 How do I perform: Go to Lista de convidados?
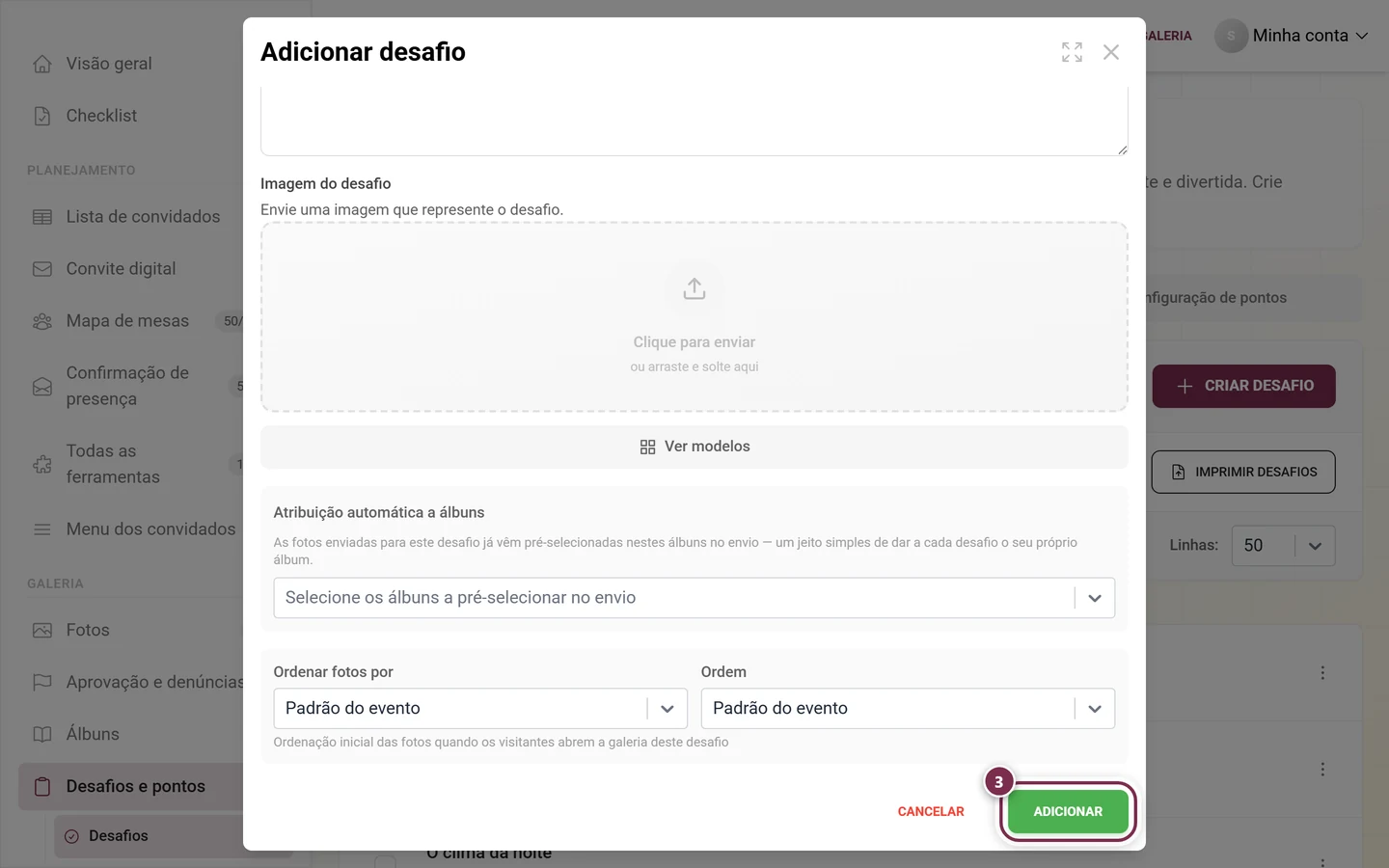(x=143, y=217)
